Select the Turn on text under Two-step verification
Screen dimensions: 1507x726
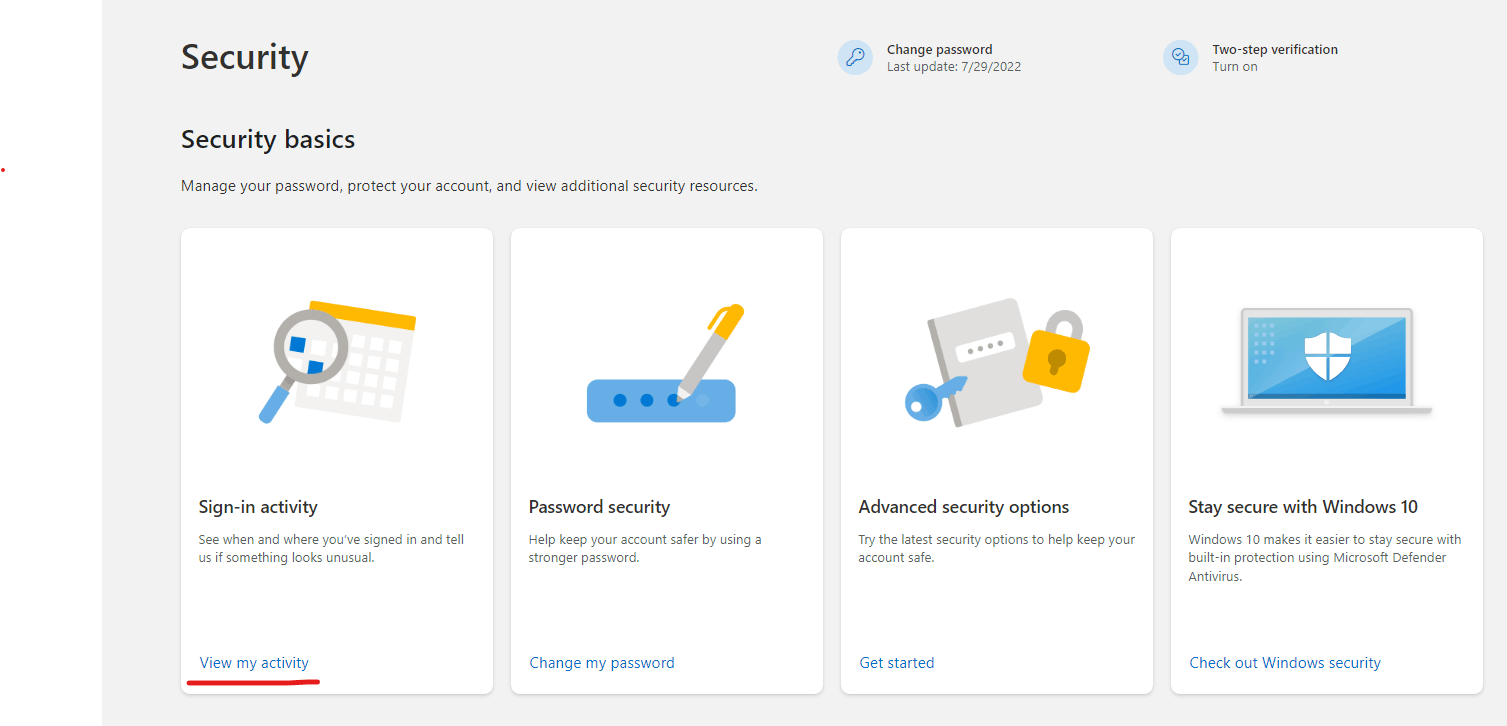point(1235,67)
